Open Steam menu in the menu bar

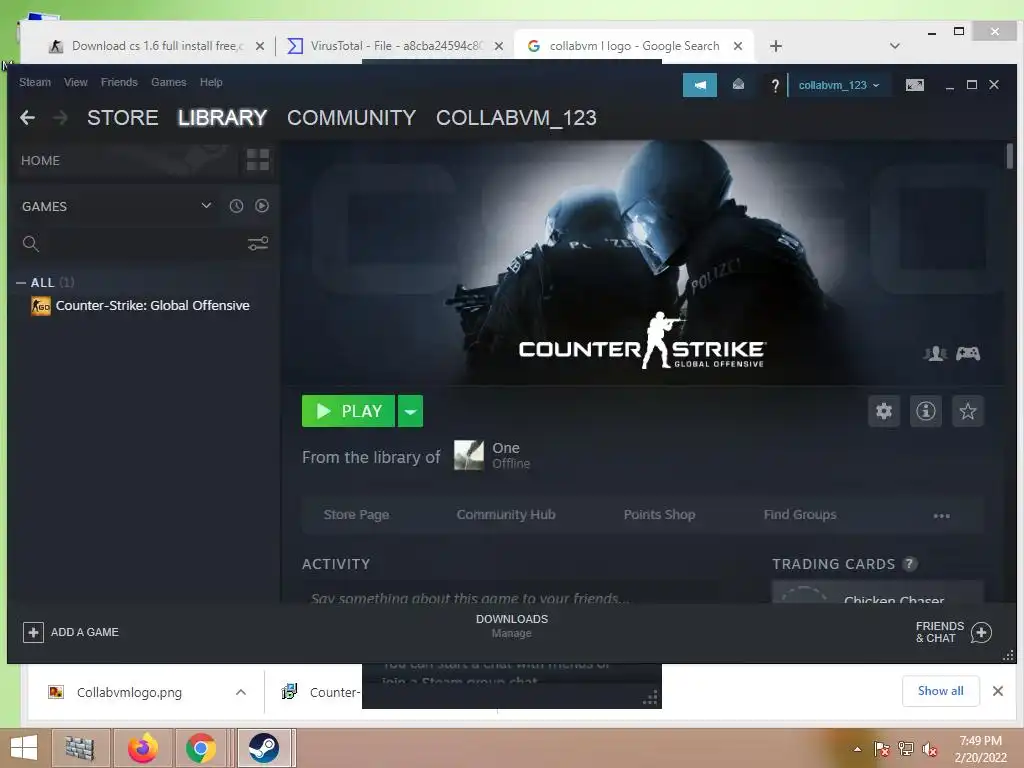click(x=35, y=82)
